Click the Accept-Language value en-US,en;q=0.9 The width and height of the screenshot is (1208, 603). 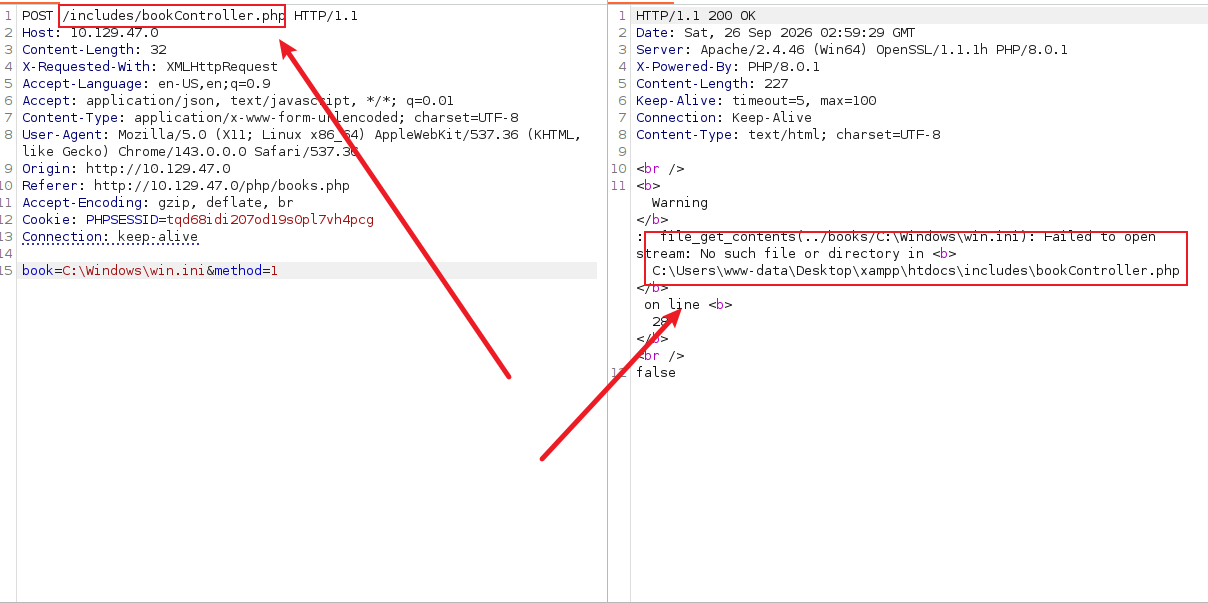214,84
